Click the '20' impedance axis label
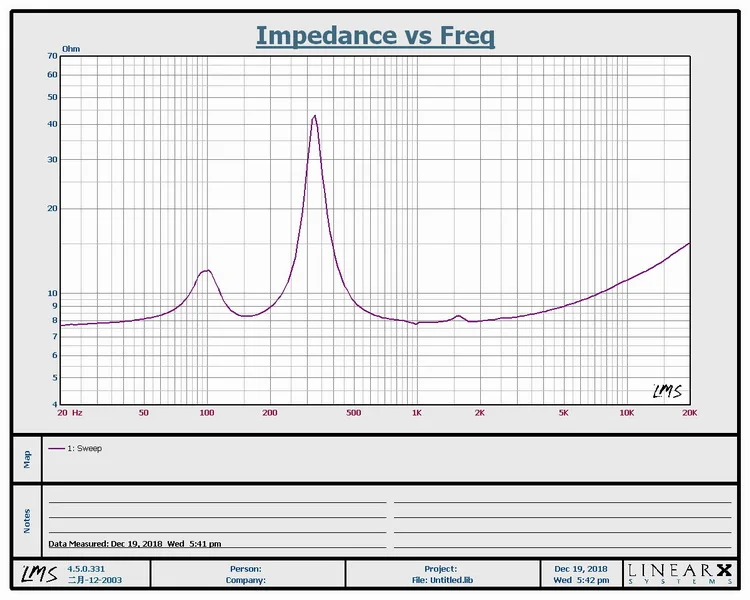This screenshot has width=750, height=600. pos(52,209)
